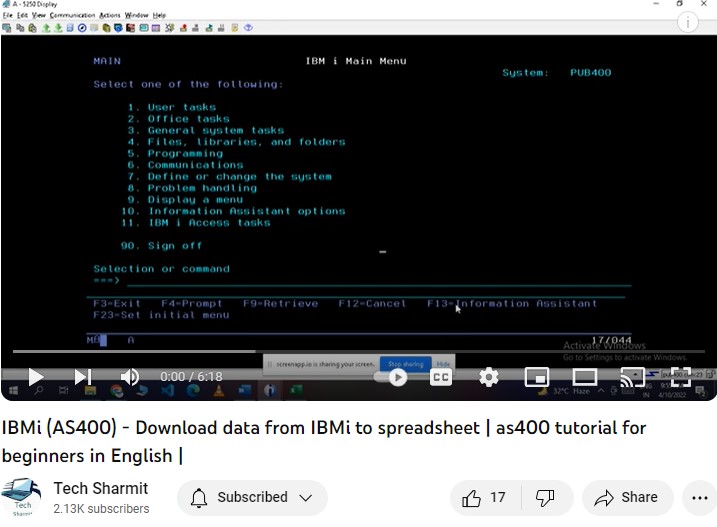Viewport: 717px width, 527px height.
Task: Click the blue shield toolbar icon
Action: [118, 28]
